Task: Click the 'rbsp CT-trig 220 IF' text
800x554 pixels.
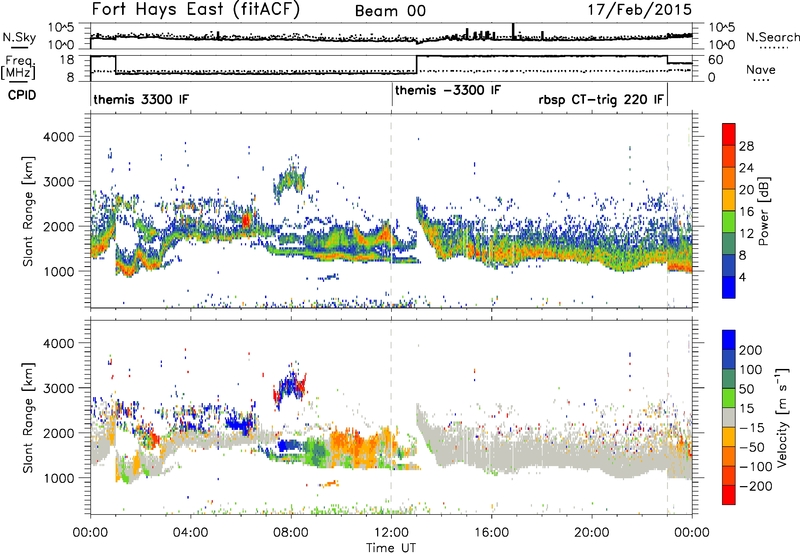Action: (x=601, y=99)
